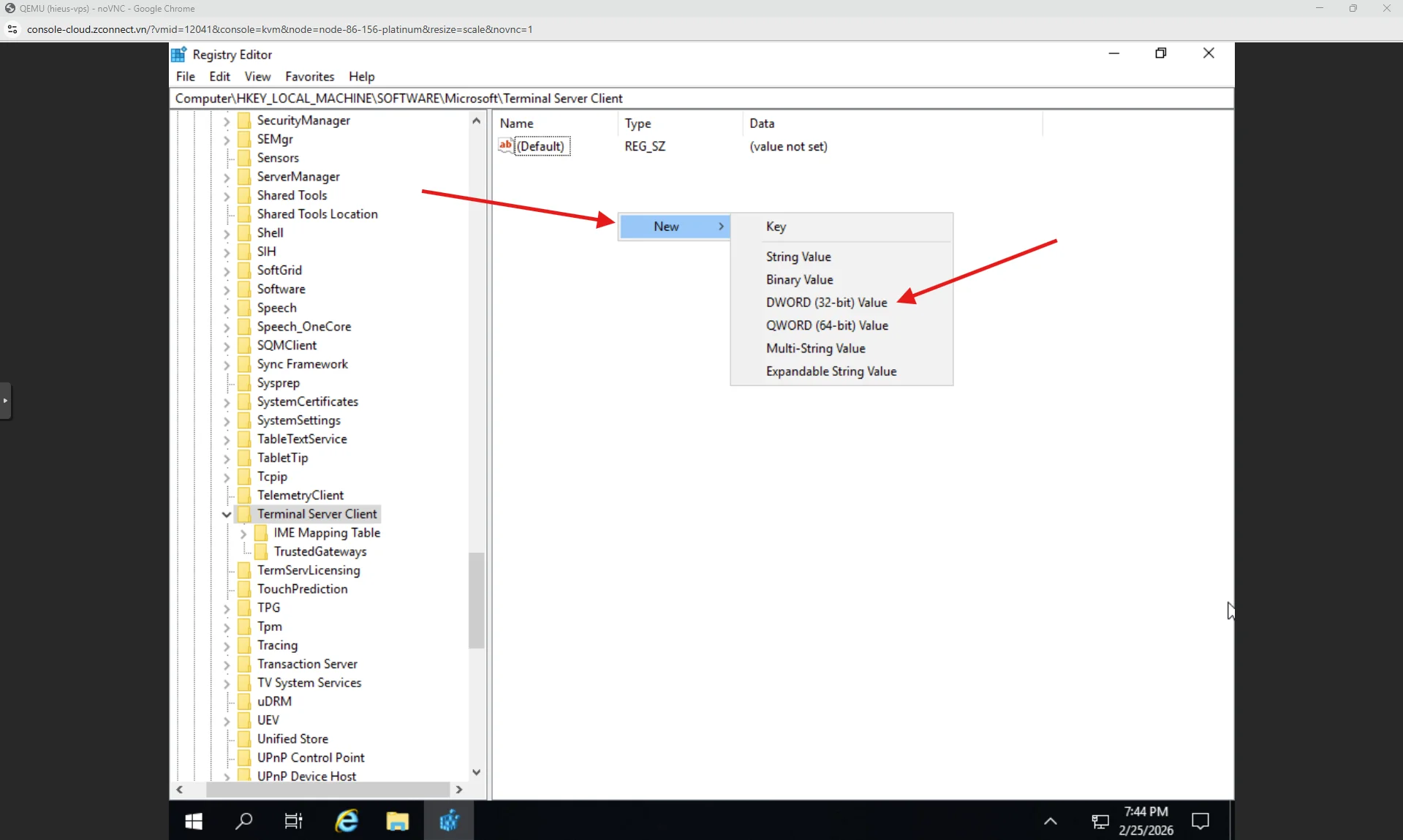
Task: Select the Sysprep key
Action: [x=279, y=383]
